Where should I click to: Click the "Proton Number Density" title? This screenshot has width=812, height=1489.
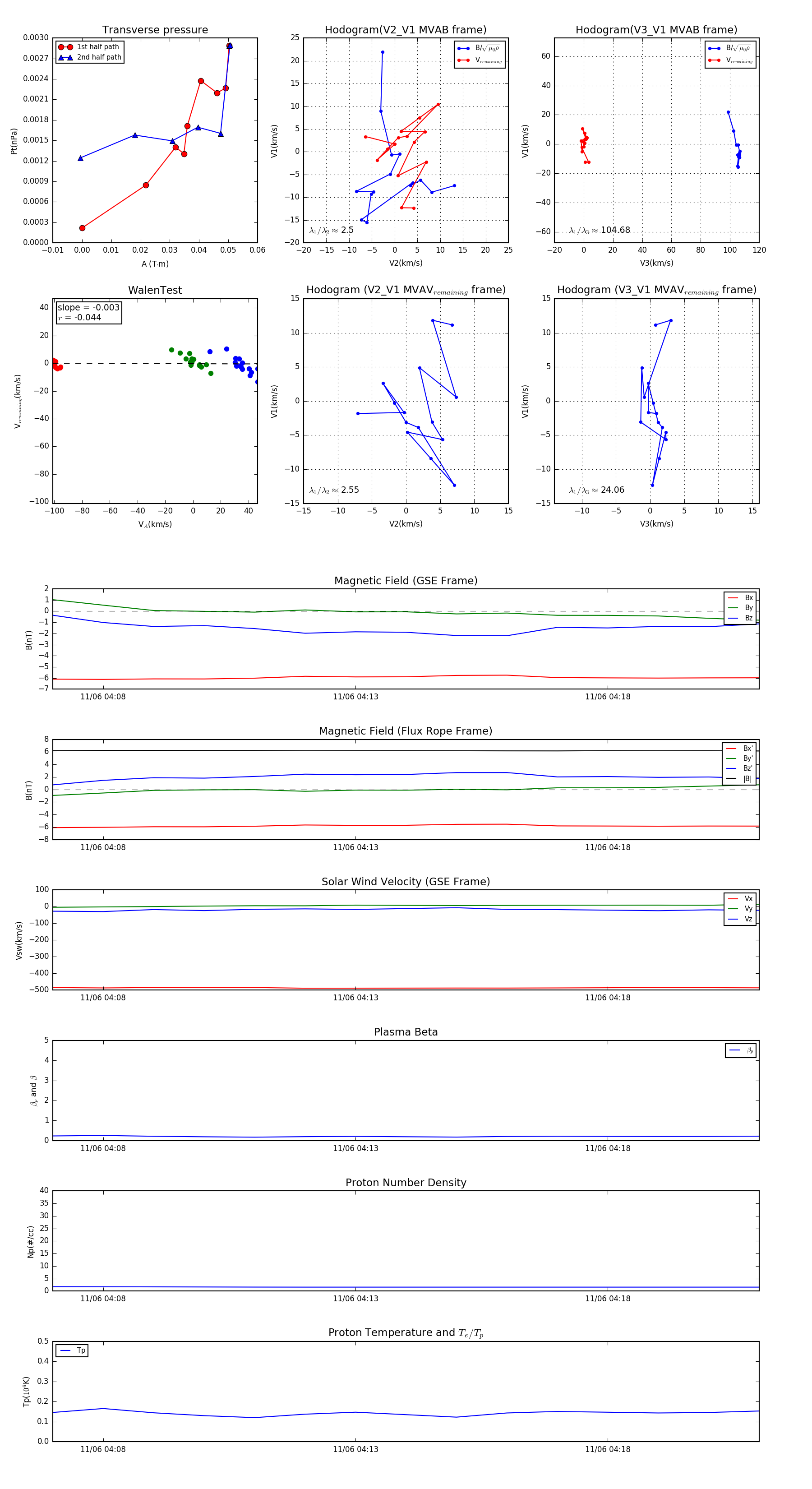tap(406, 1183)
